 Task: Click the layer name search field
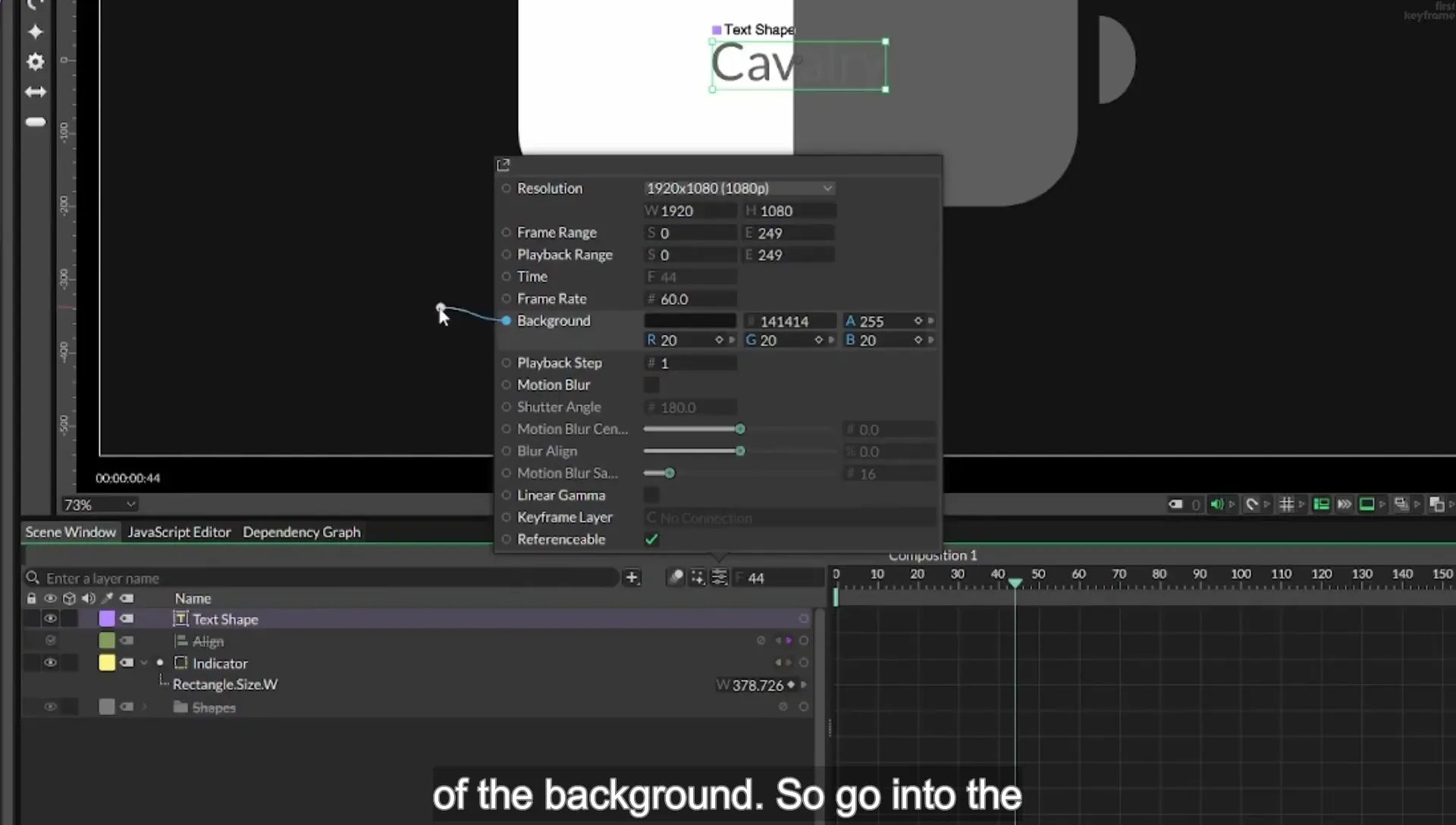tap(322, 578)
